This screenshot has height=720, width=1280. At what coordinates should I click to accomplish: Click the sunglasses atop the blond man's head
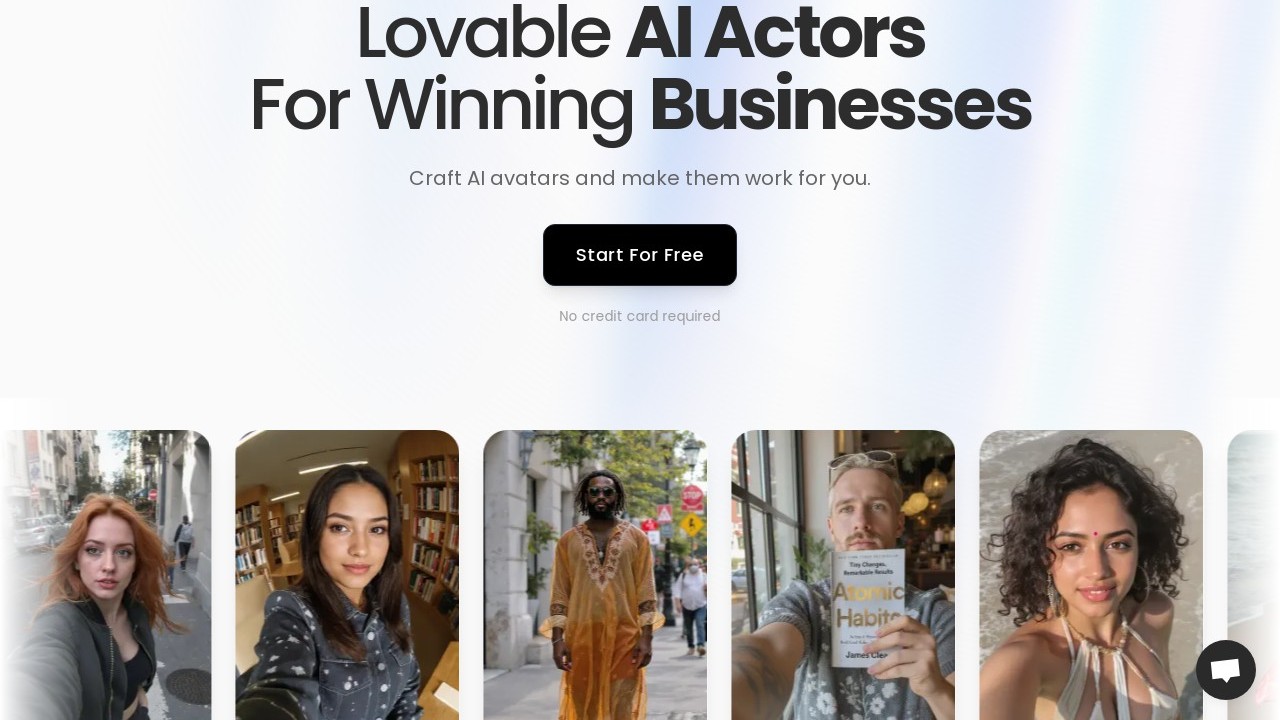point(863,459)
